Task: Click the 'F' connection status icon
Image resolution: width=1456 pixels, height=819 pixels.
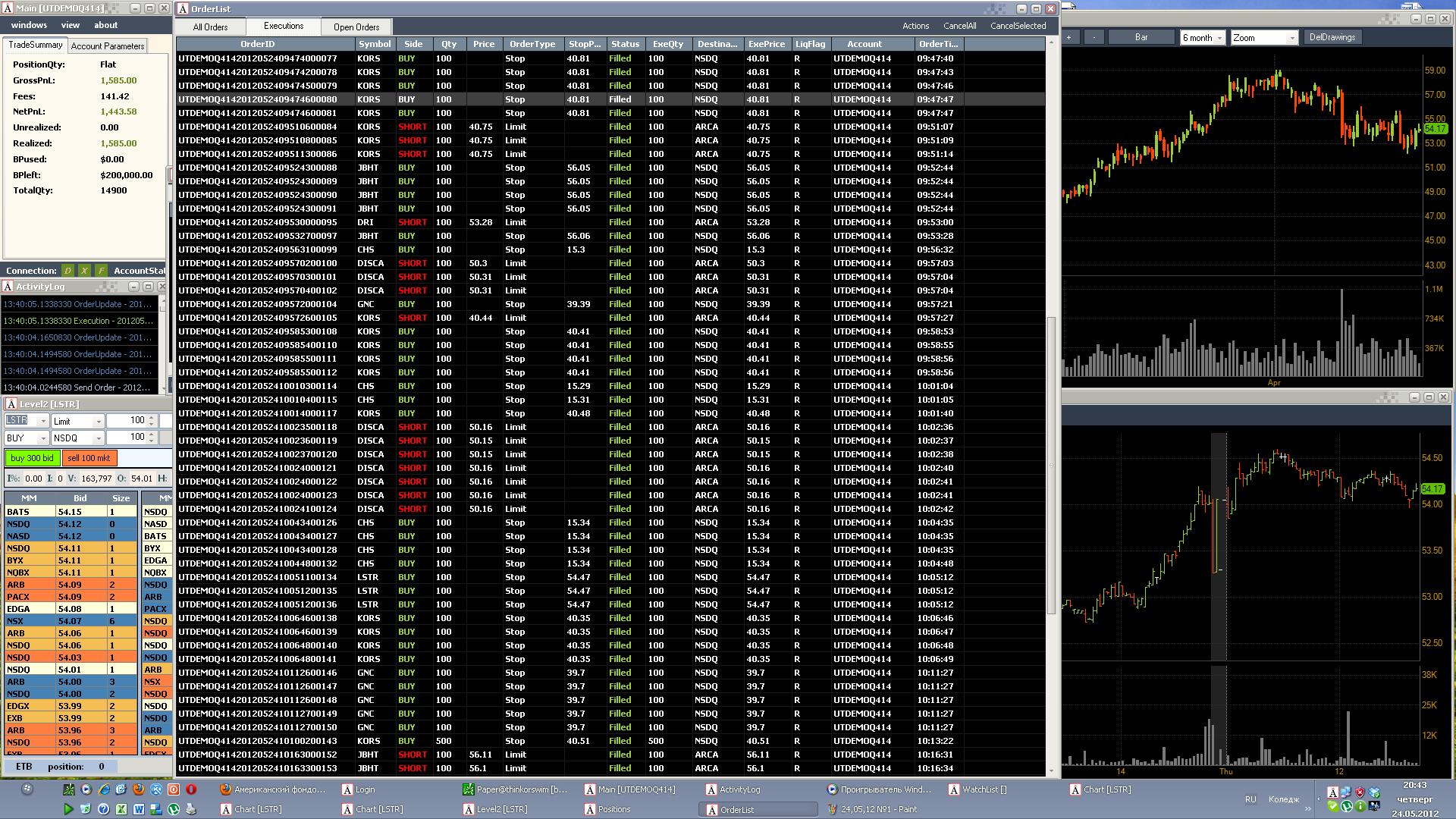Action: tap(101, 271)
